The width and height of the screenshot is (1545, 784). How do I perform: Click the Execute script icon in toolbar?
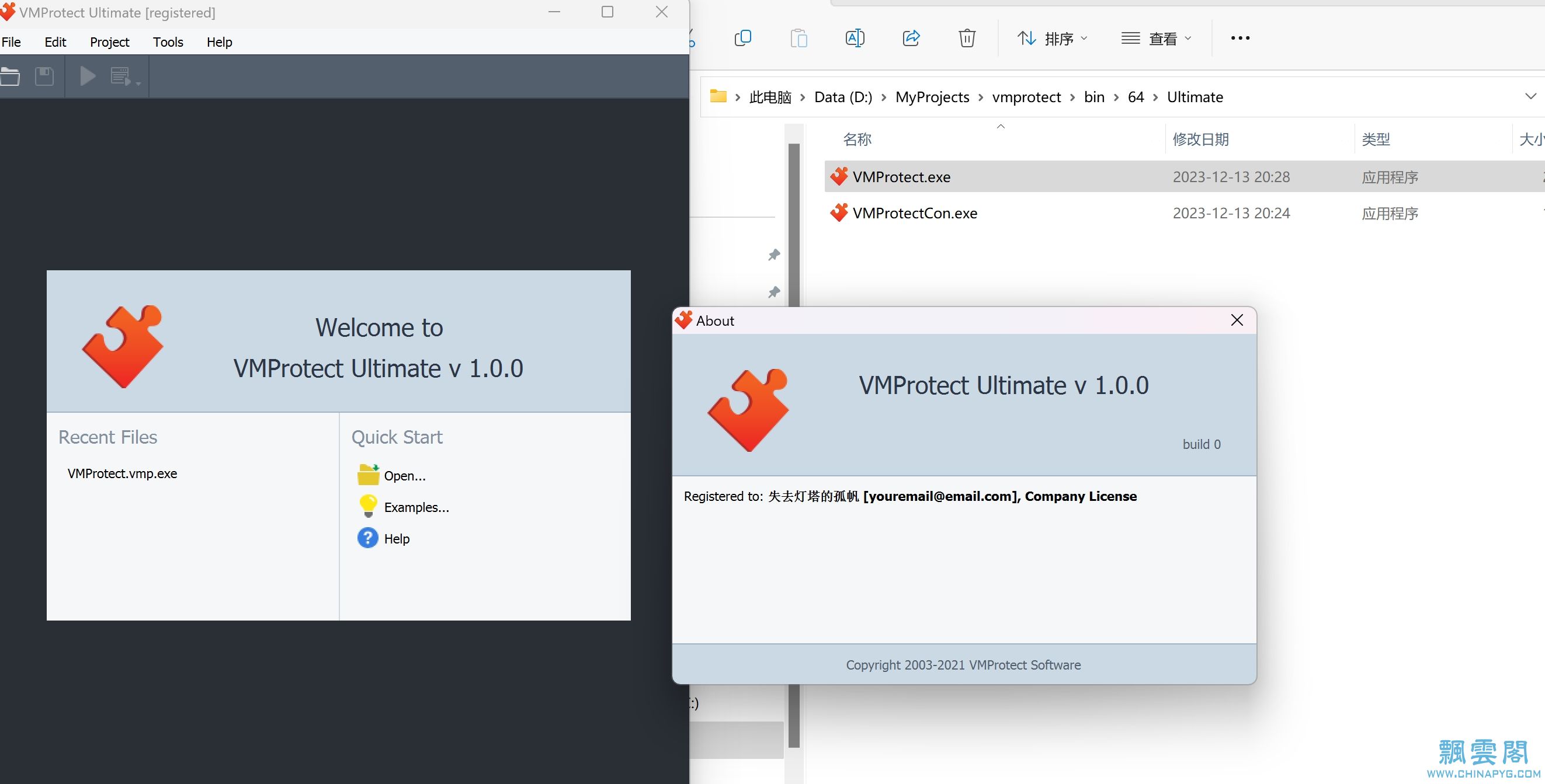[121, 76]
